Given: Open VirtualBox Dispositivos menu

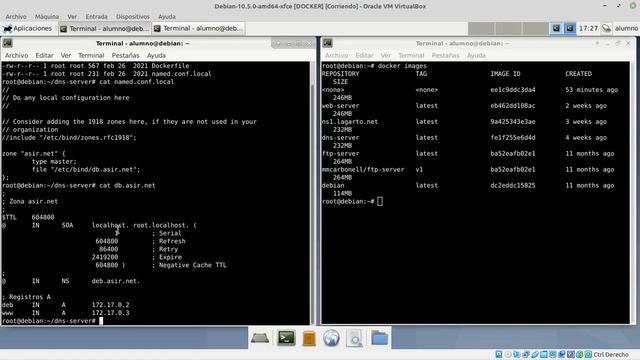Looking at the screenshot, I should click(x=133, y=17).
